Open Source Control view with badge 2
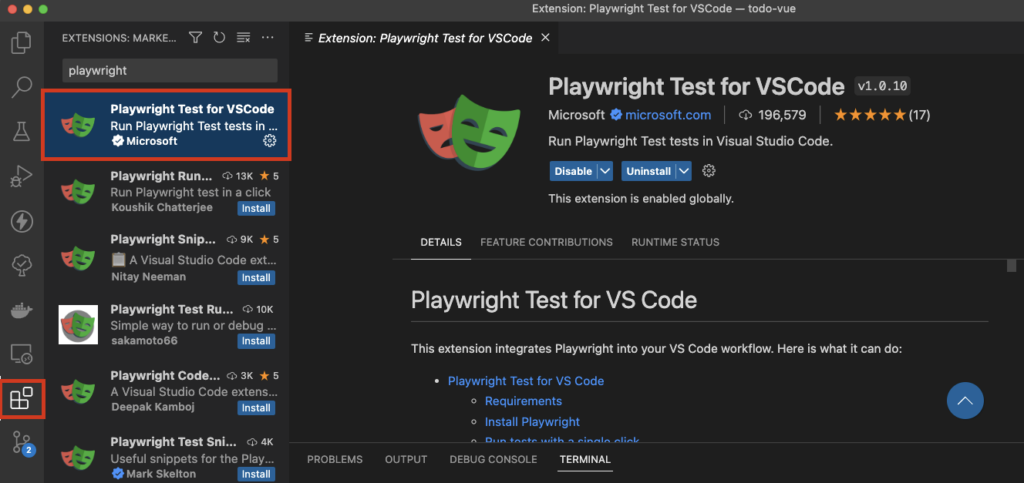This screenshot has width=1024, height=483. [x=22, y=443]
